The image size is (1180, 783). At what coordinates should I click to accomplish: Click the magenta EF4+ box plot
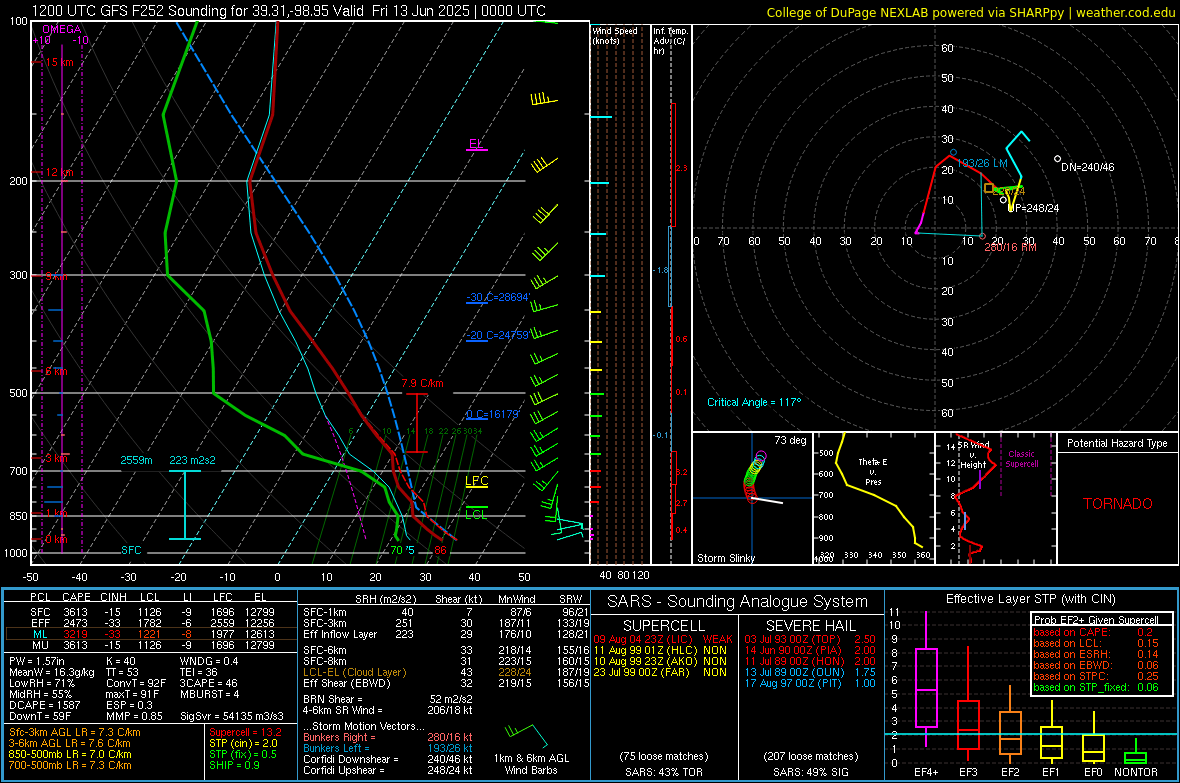point(926,679)
